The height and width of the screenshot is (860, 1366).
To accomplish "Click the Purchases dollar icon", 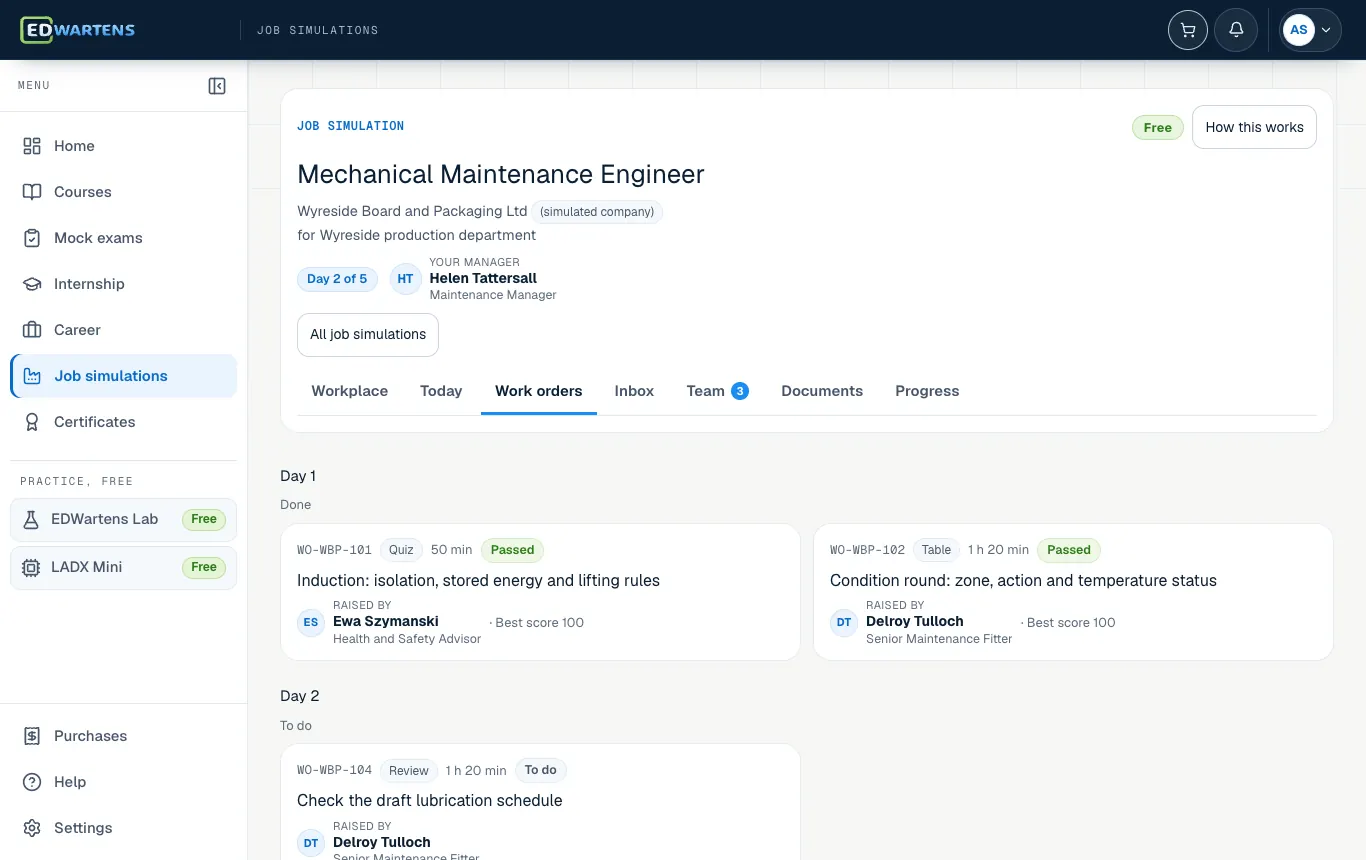I will click(32, 736).
